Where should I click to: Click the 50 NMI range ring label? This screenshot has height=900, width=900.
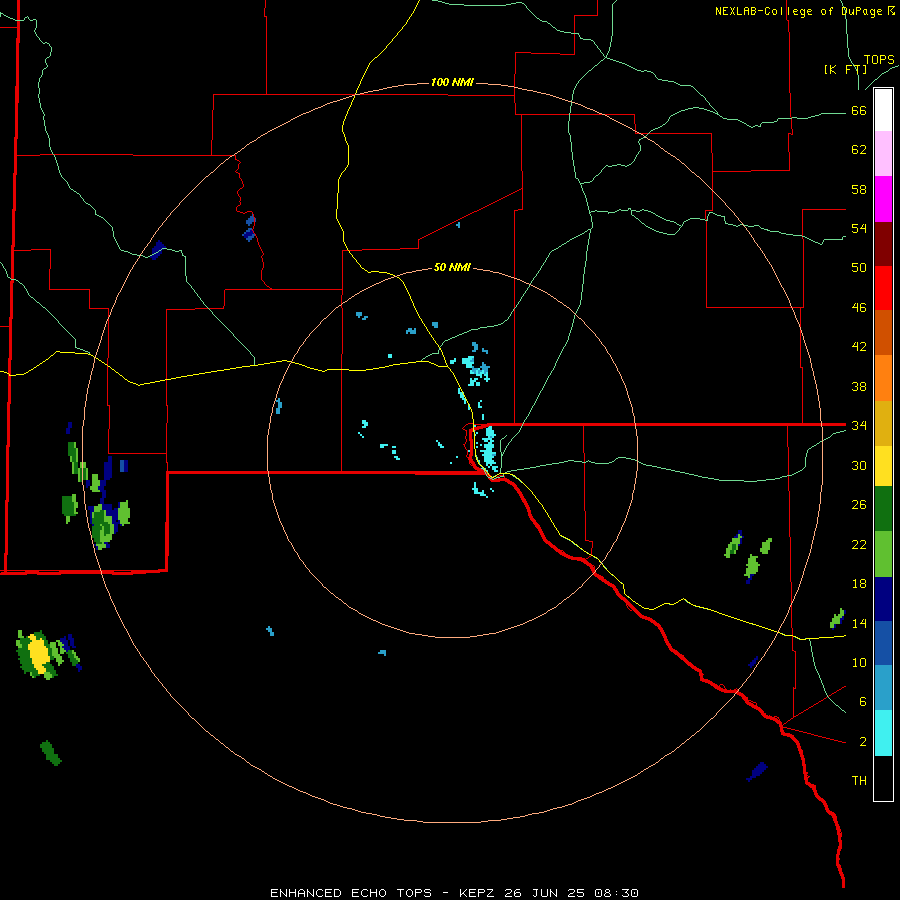[x=452, y=267]
